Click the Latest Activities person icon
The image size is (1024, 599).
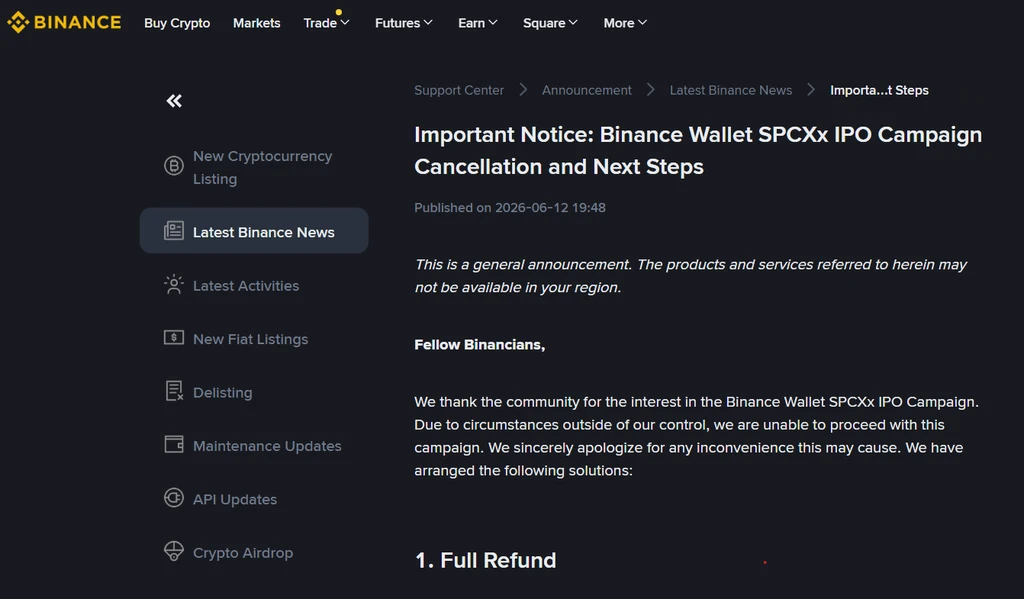pos(174,284)
